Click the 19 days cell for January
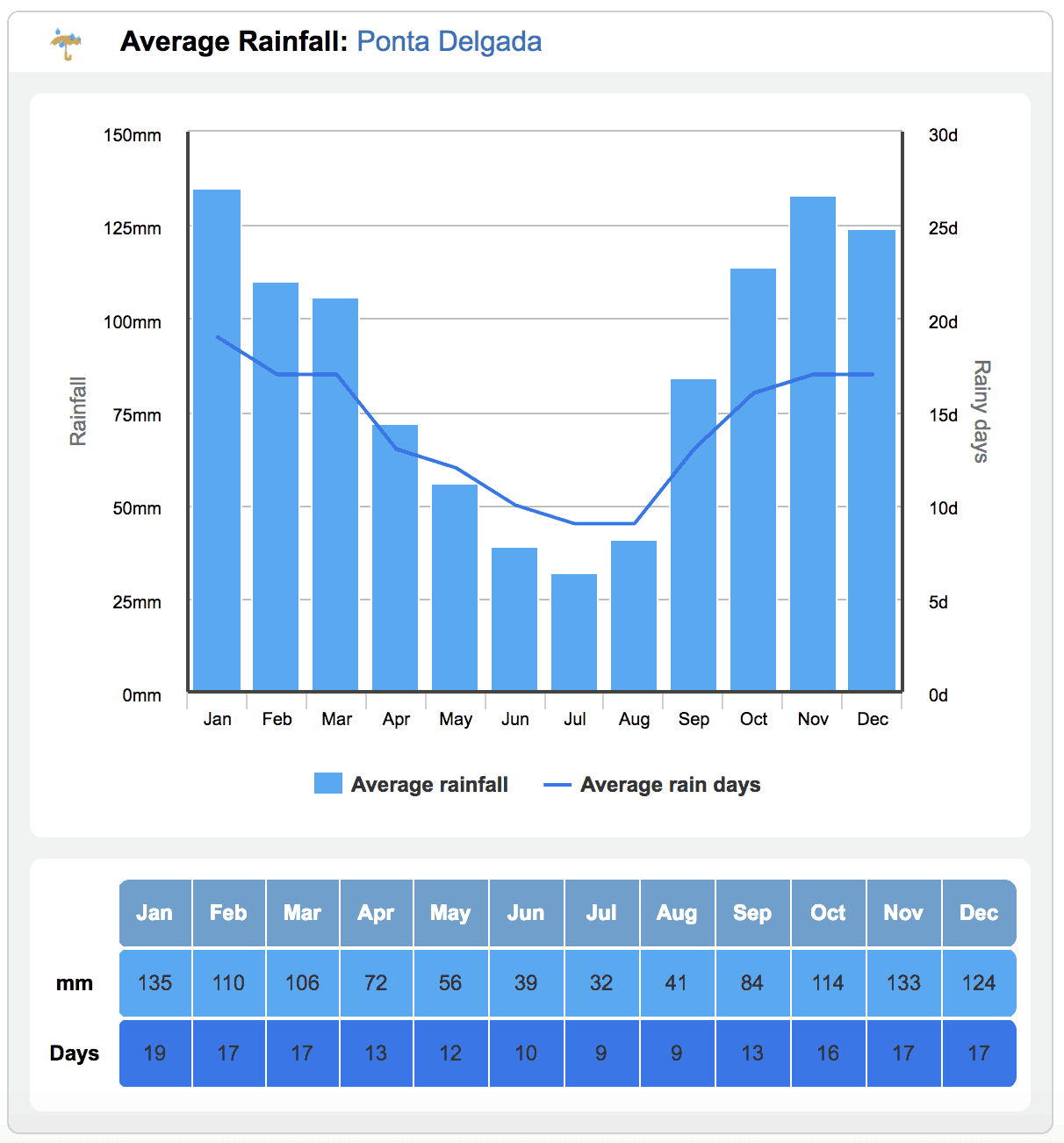The image size is (1064, 1143). [x=155, y=1053]
